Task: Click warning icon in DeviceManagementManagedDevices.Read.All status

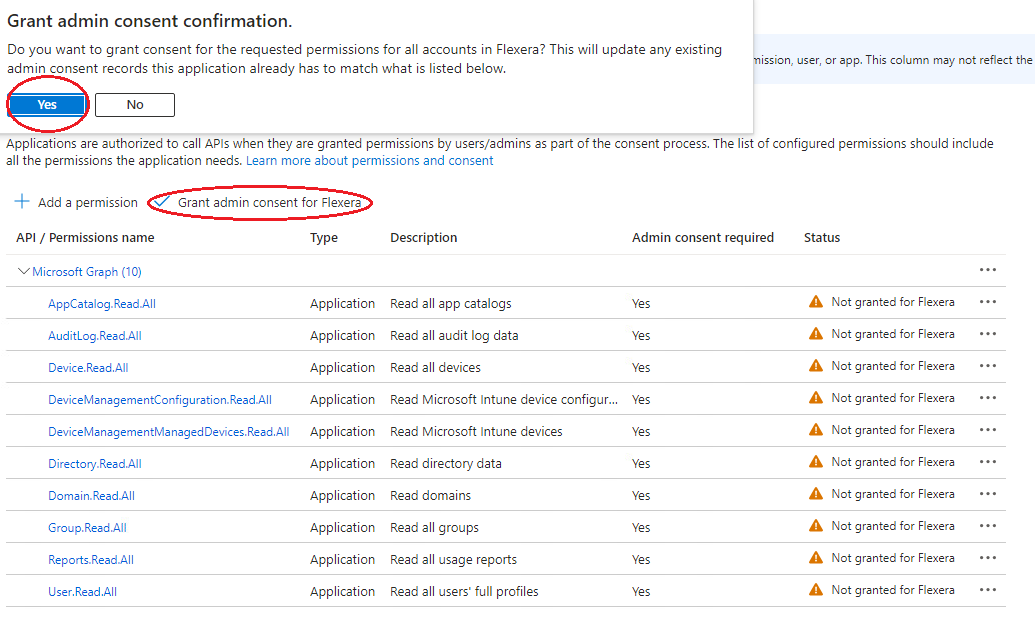Action: click(x=816, y=430)
